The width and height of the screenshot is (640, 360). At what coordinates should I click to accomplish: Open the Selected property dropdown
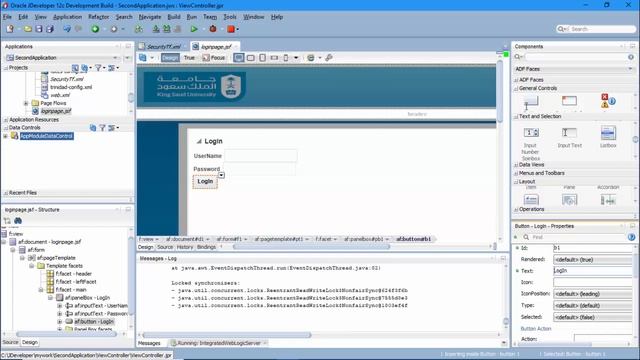tap(593, 317)
